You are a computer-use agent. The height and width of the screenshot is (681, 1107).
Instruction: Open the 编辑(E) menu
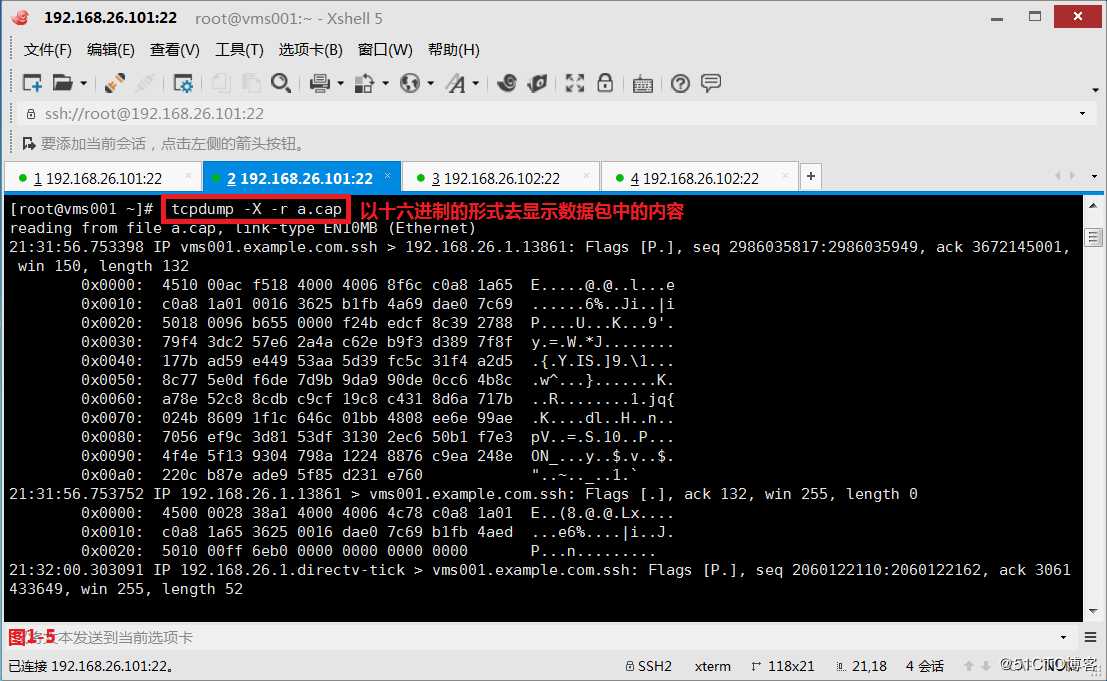111,49
